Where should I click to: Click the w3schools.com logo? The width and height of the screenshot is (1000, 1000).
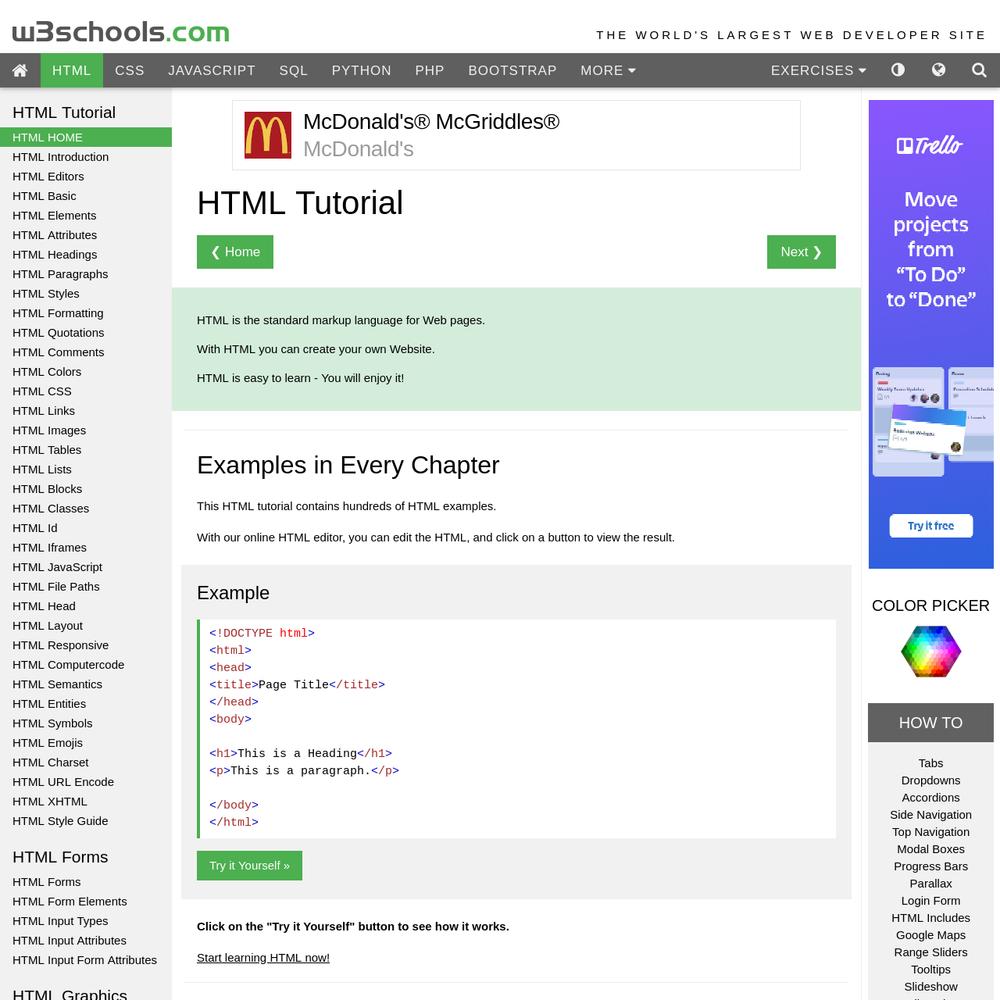121,32
